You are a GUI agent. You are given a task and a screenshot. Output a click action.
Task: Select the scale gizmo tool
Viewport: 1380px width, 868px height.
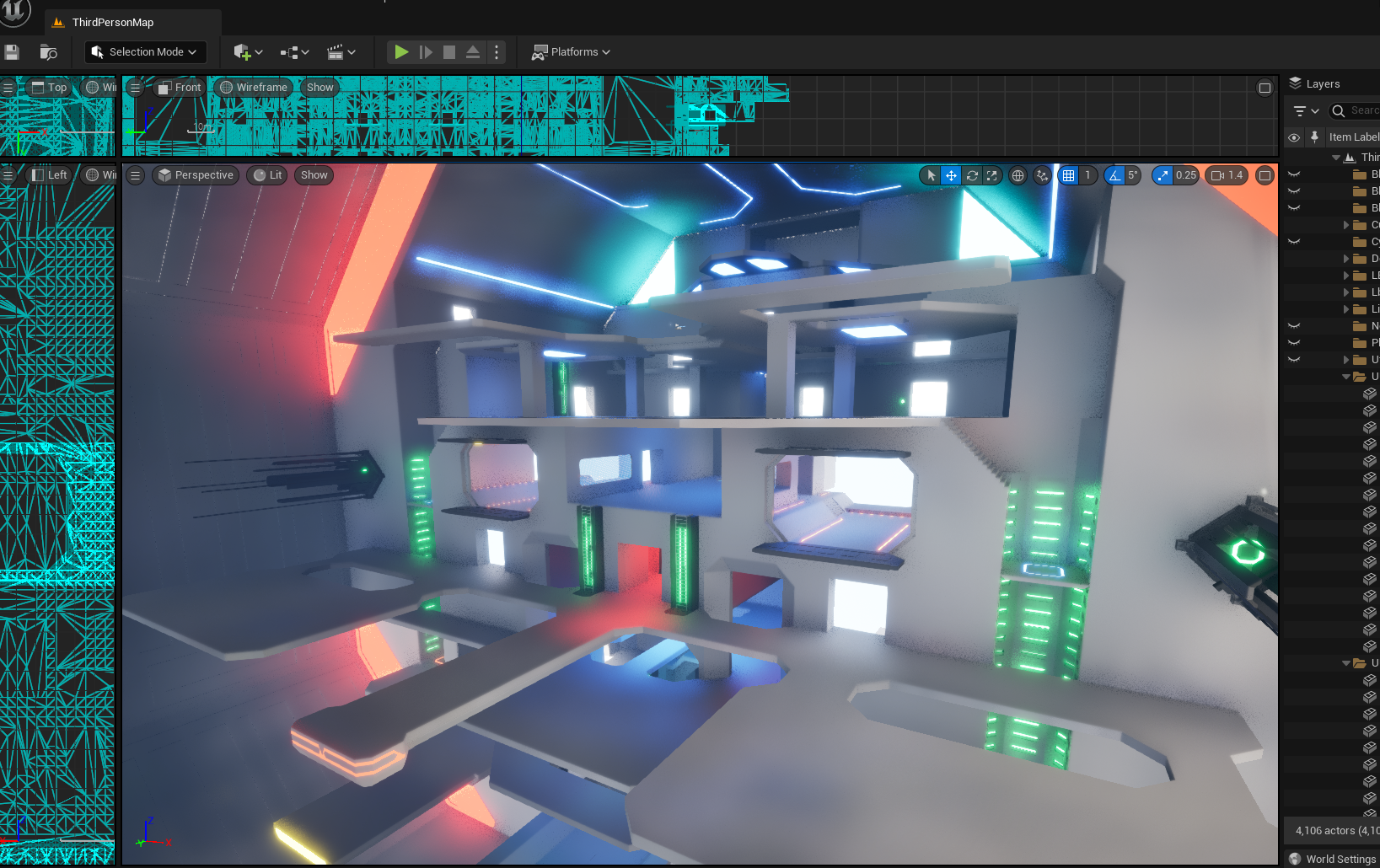pos(992,175)
